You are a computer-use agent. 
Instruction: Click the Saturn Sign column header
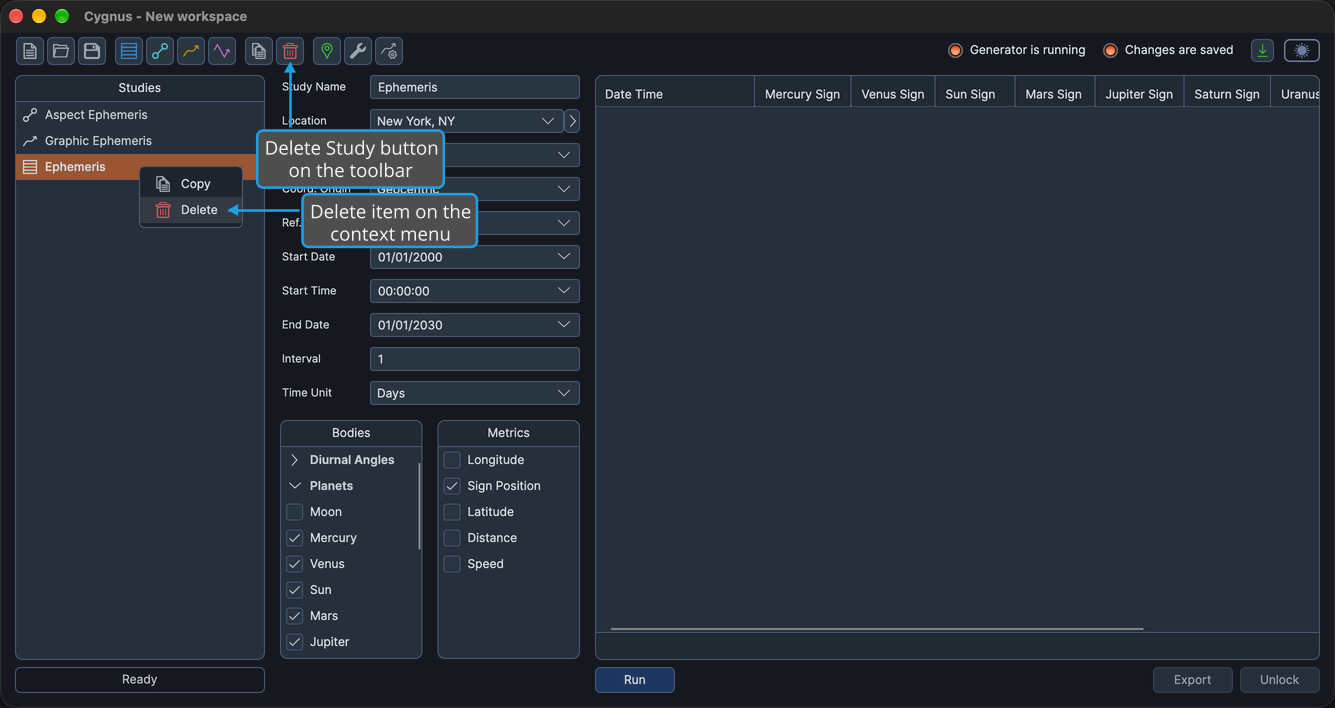click(x=1227, y=94)
